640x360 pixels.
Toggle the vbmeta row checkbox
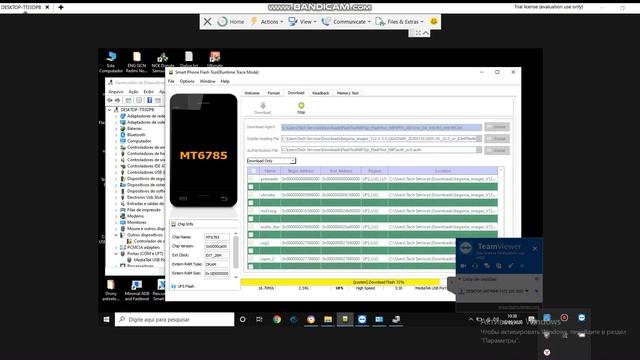tap(251, 195)
